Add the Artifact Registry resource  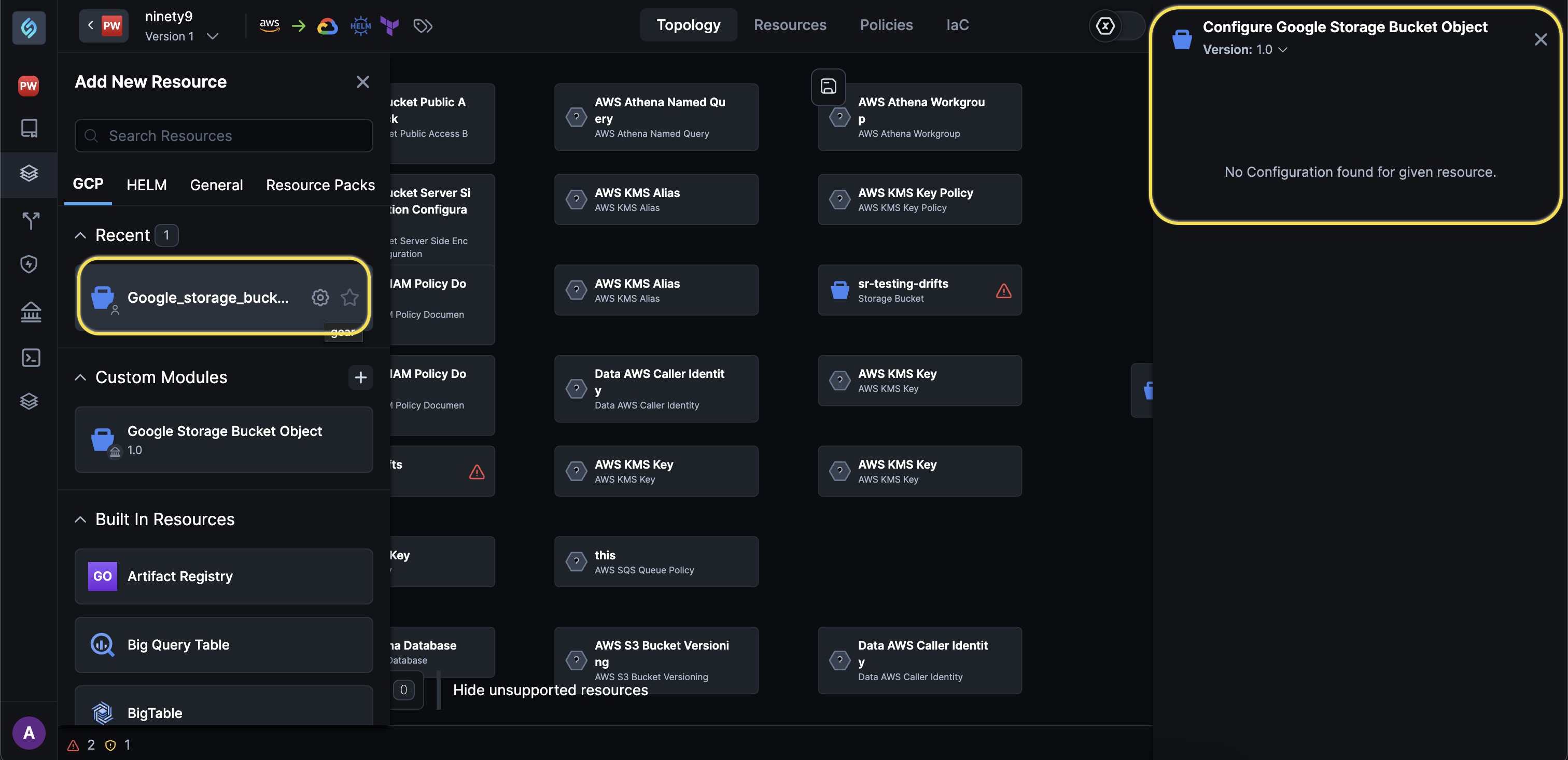click(x=223, y=576)
